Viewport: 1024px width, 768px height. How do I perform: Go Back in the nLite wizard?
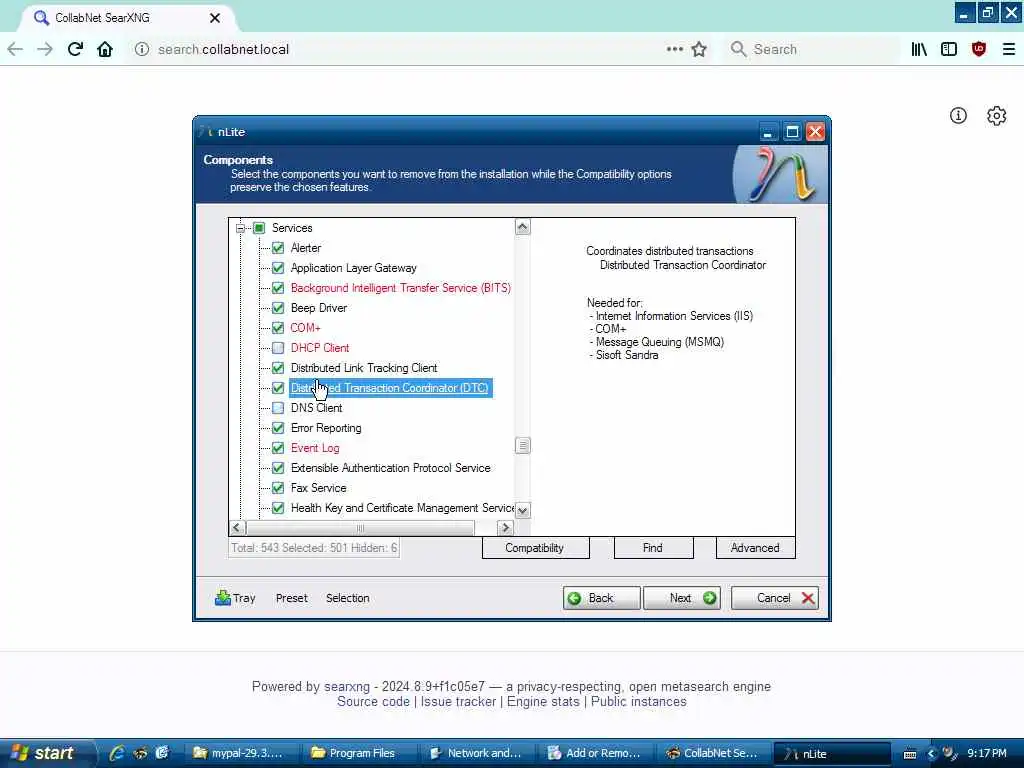point(601,598)
